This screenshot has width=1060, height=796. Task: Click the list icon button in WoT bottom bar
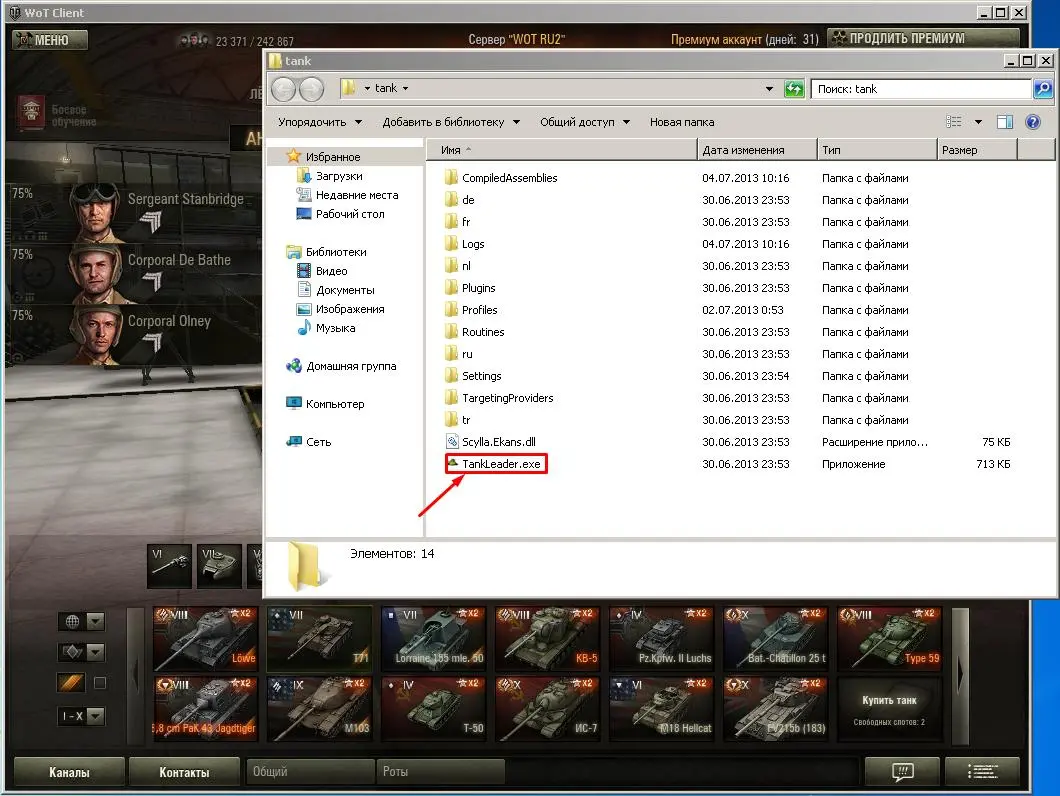pyautogui.click(x=982, y=772)
